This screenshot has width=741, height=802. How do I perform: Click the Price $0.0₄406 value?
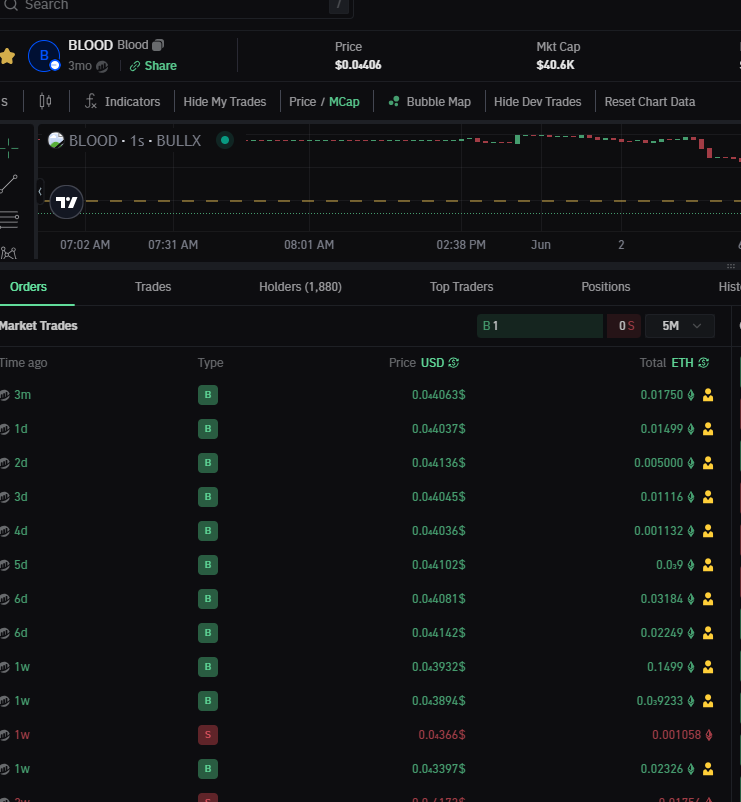click(358, 65)
